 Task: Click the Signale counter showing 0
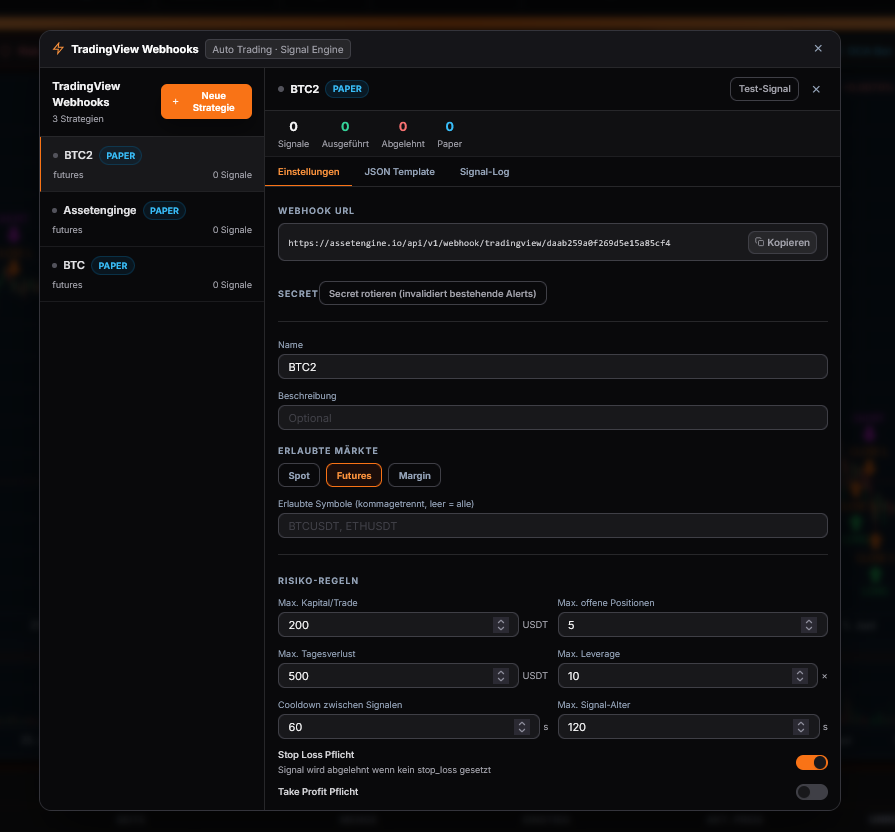click(x=293, y=134)
